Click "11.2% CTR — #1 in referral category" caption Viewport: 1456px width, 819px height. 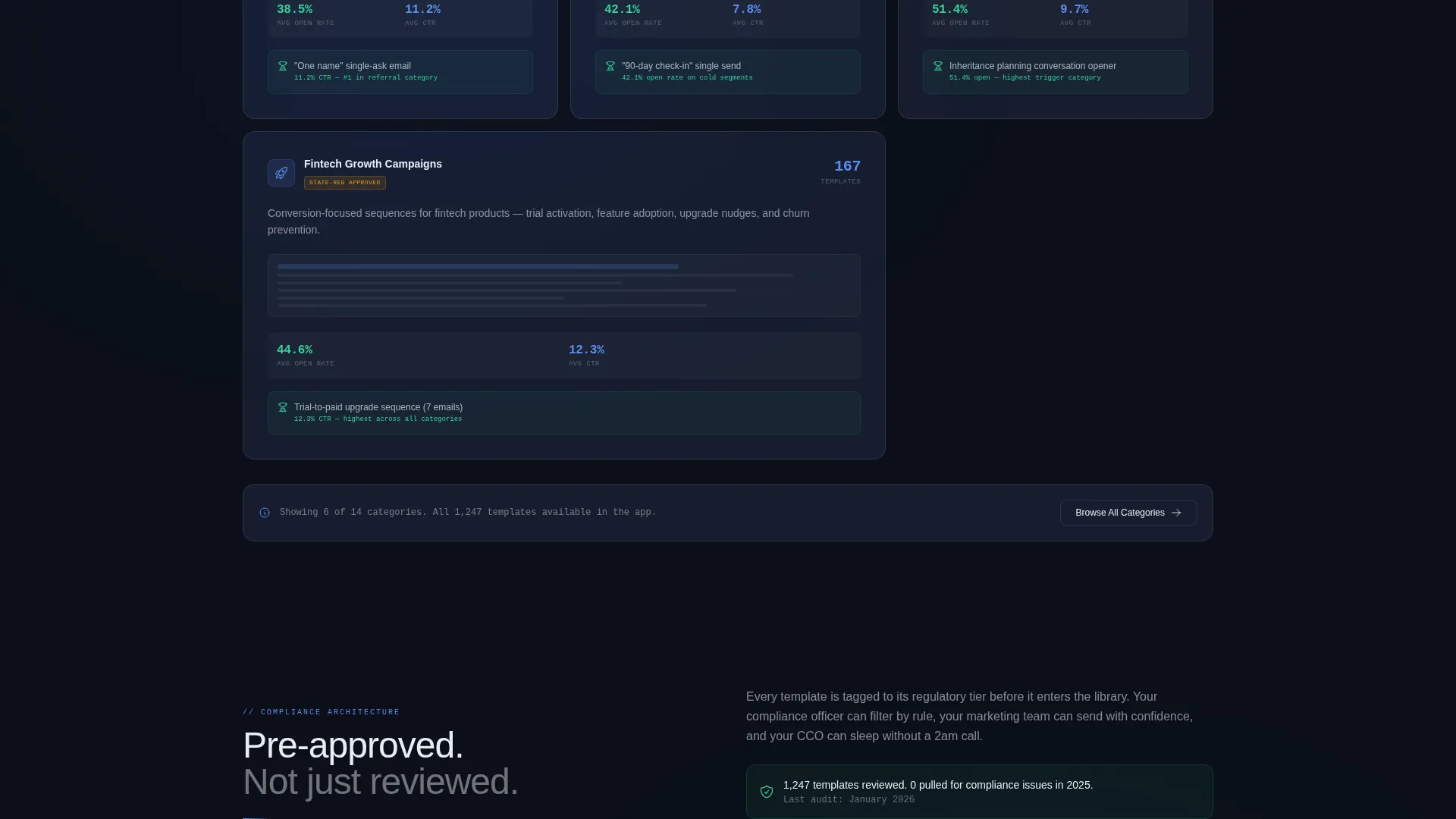click(366, 77)
